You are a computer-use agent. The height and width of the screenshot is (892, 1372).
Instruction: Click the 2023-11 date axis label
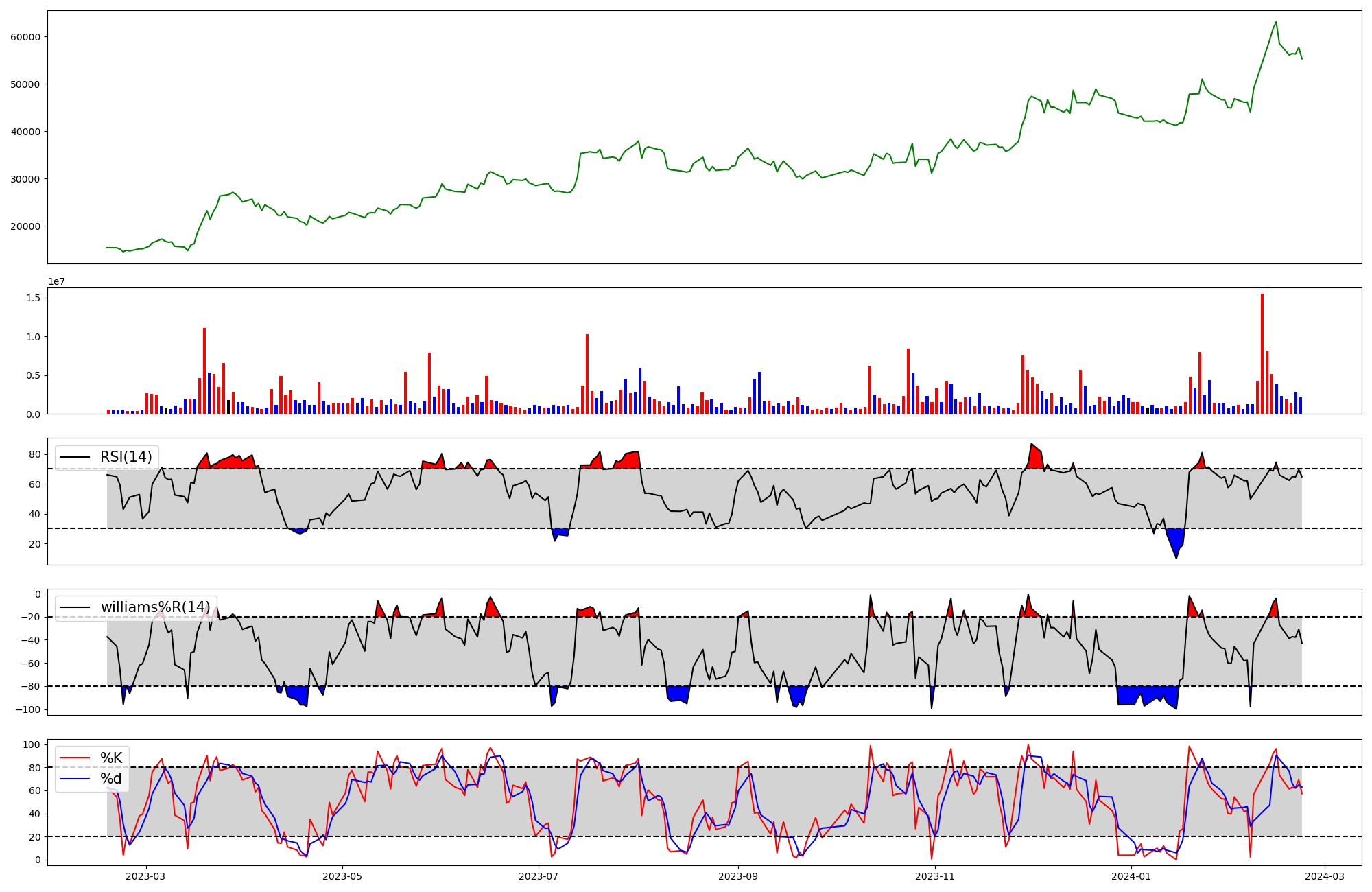(x=935, y=876)
